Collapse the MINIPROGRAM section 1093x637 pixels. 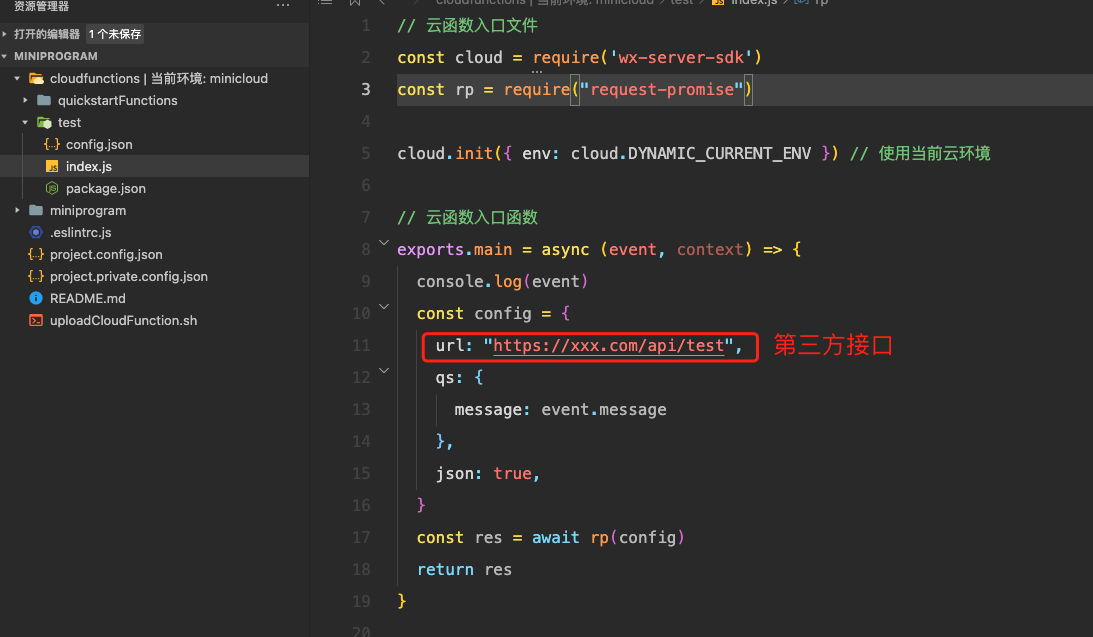[5, 56]
